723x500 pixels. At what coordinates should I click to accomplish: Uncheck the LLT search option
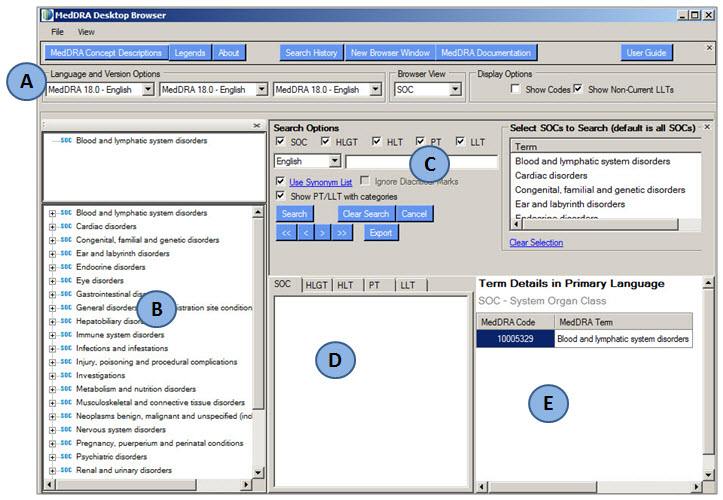click(x=460, y=141)
